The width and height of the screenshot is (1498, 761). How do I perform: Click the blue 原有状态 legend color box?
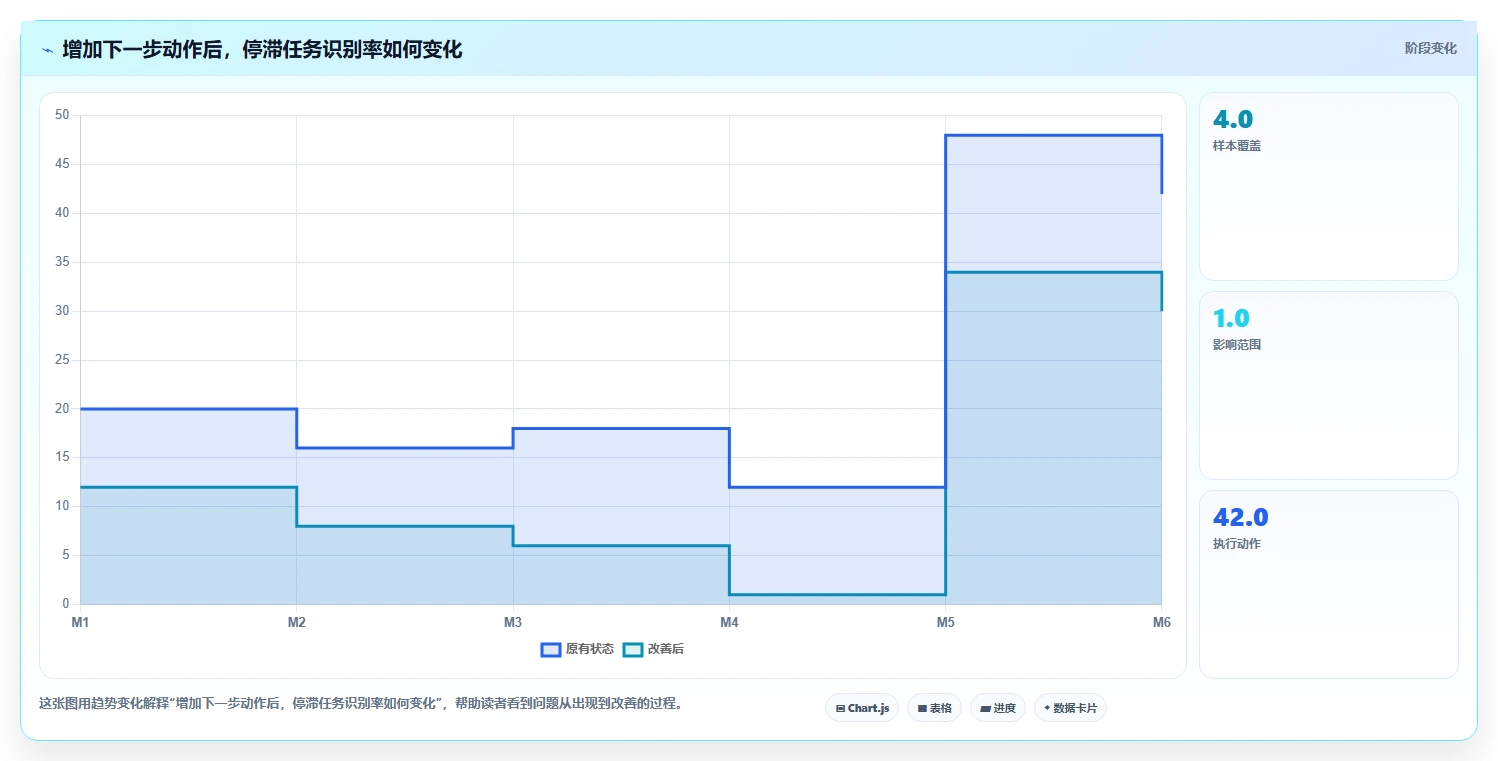coord(551,649)
